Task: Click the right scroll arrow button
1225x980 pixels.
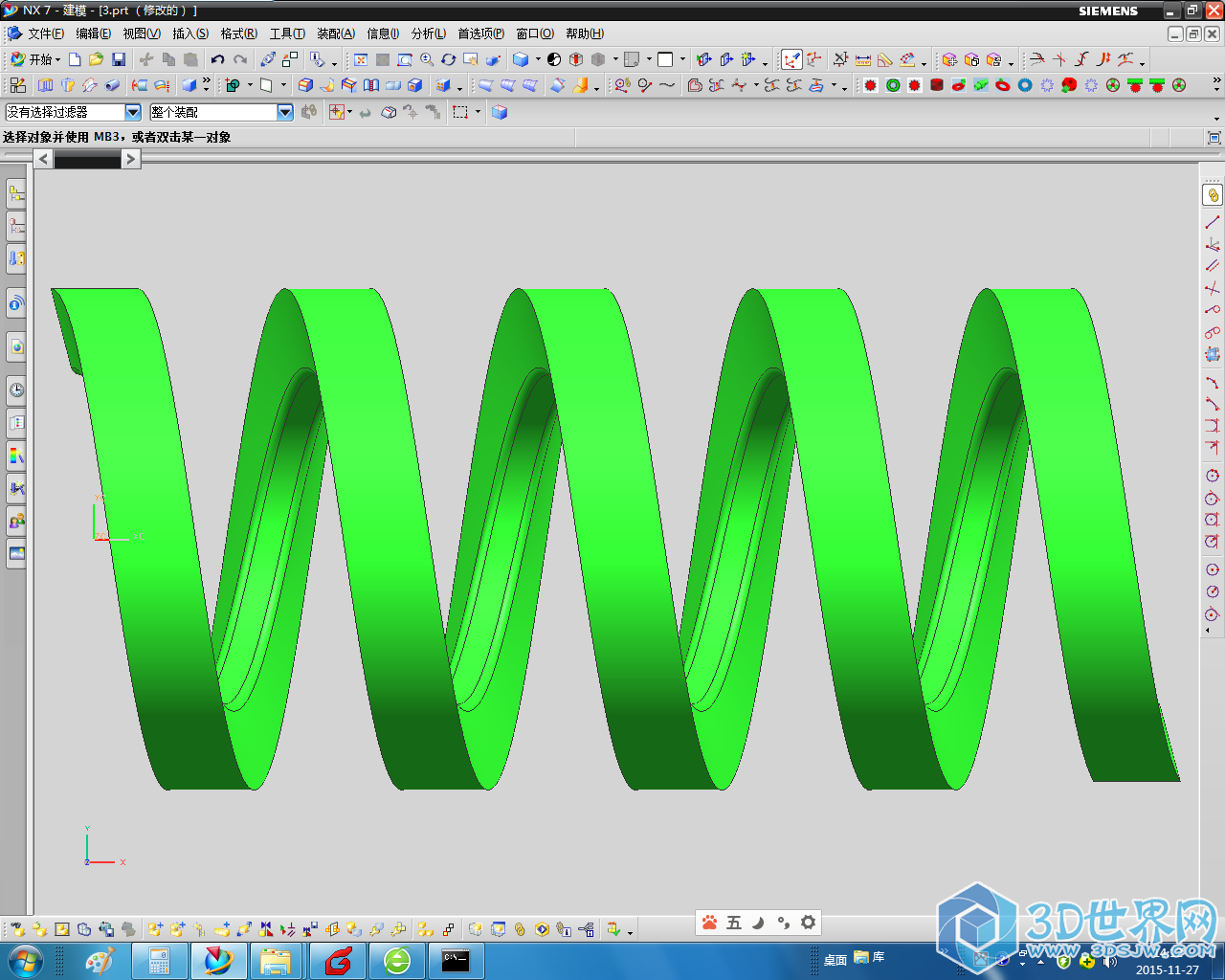Action: (131, 159)
